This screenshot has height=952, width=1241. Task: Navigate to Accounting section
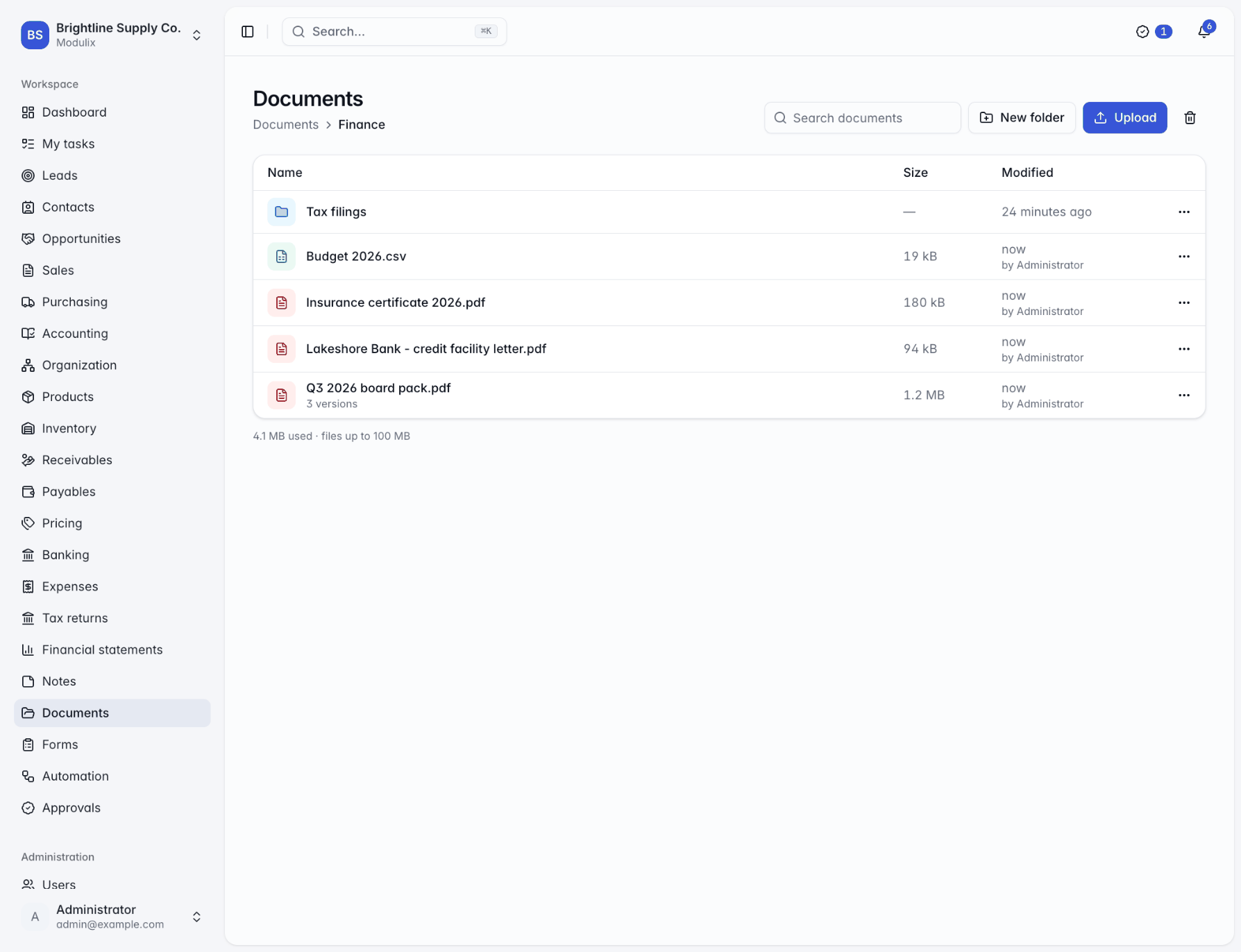(112, 333)
